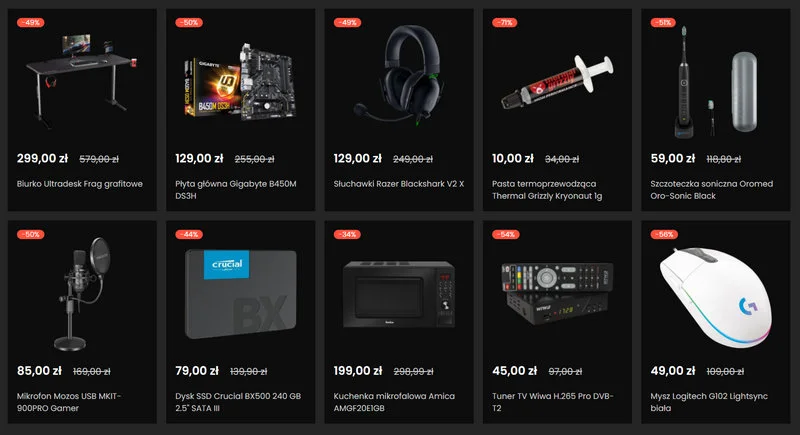800x435 pixels.
Task: Open the Pasta termoprzewodząca Thermal Grizzly link
Action: pos(547,190)
